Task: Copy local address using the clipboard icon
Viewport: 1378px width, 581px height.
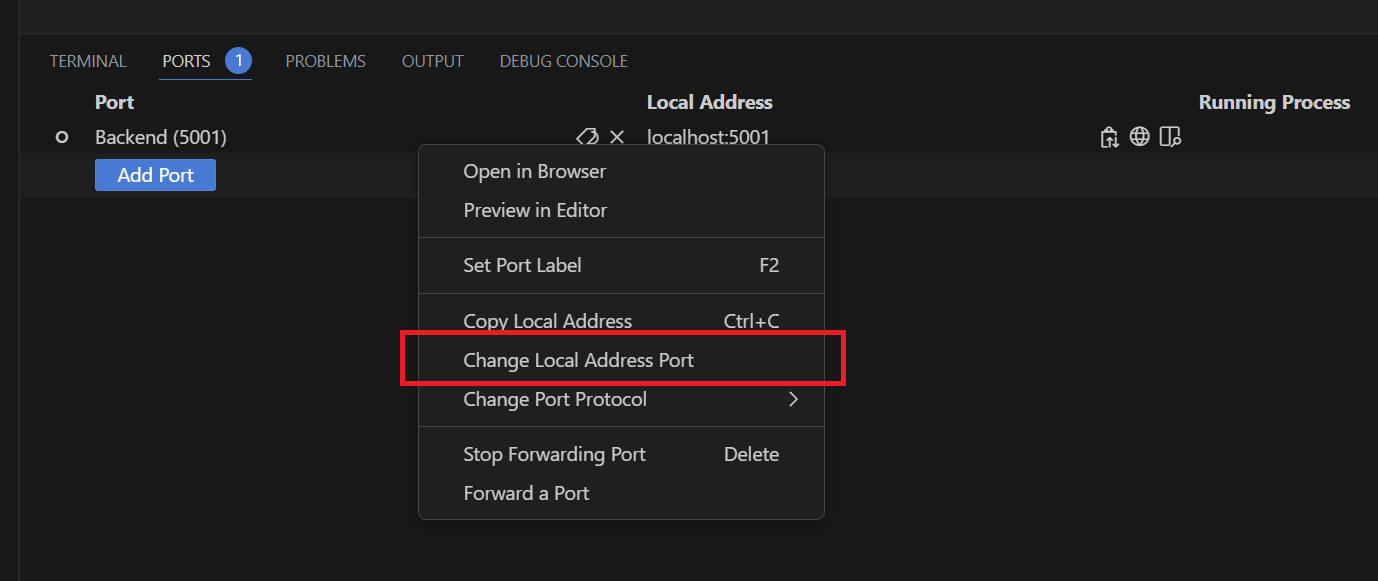Action: point(1109,136)
